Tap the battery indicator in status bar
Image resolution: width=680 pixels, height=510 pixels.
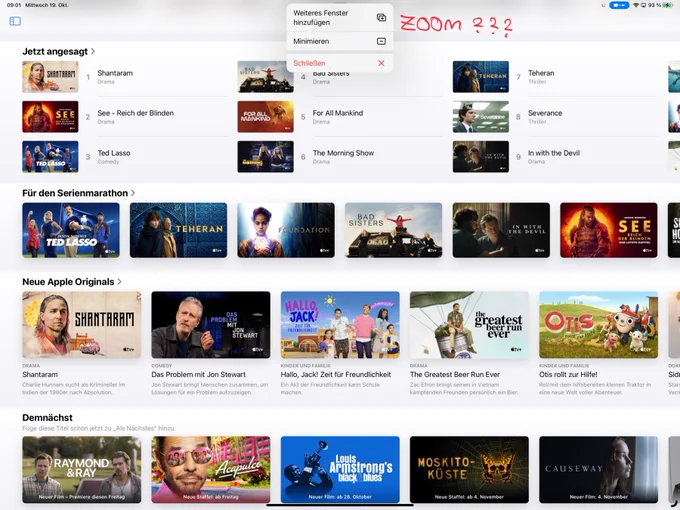tap(667, 5)
